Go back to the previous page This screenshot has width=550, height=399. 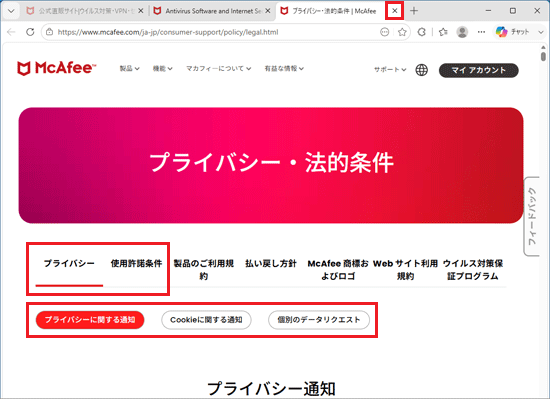[x=11, y=32]
